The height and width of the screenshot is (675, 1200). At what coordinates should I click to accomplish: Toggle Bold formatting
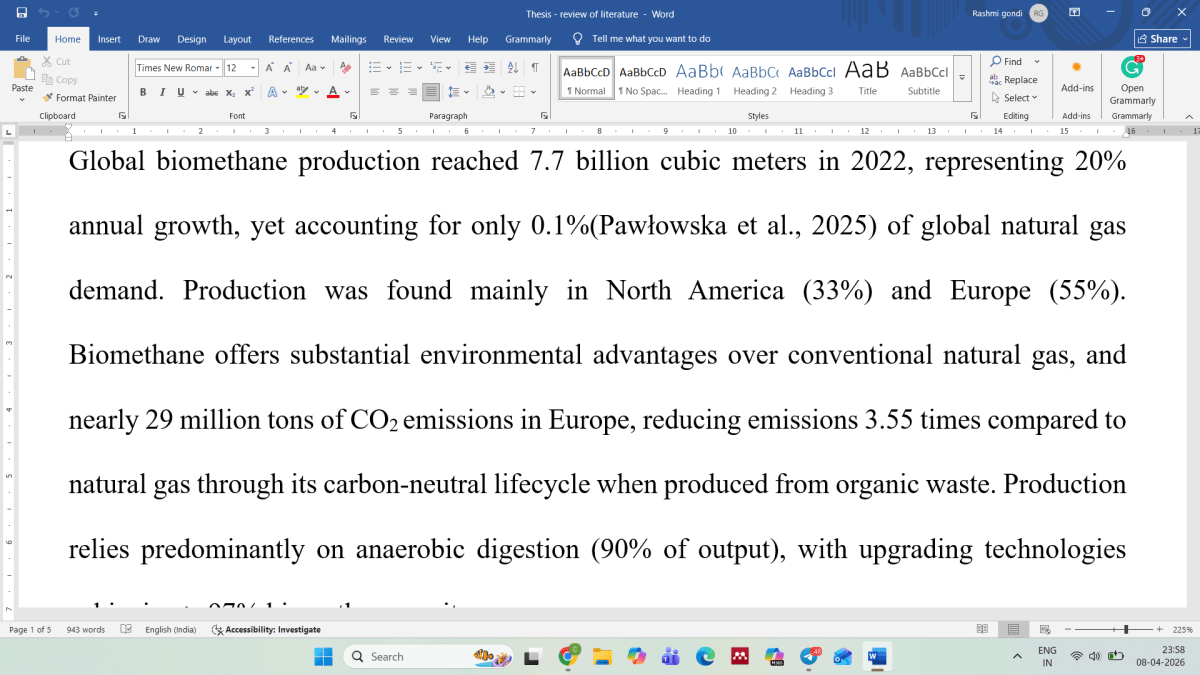tap(143, 92)
